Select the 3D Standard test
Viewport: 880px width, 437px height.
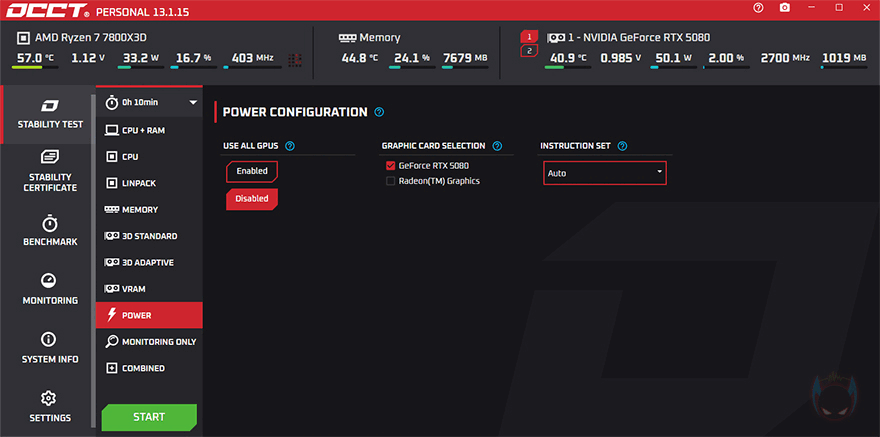coord(149,236)
